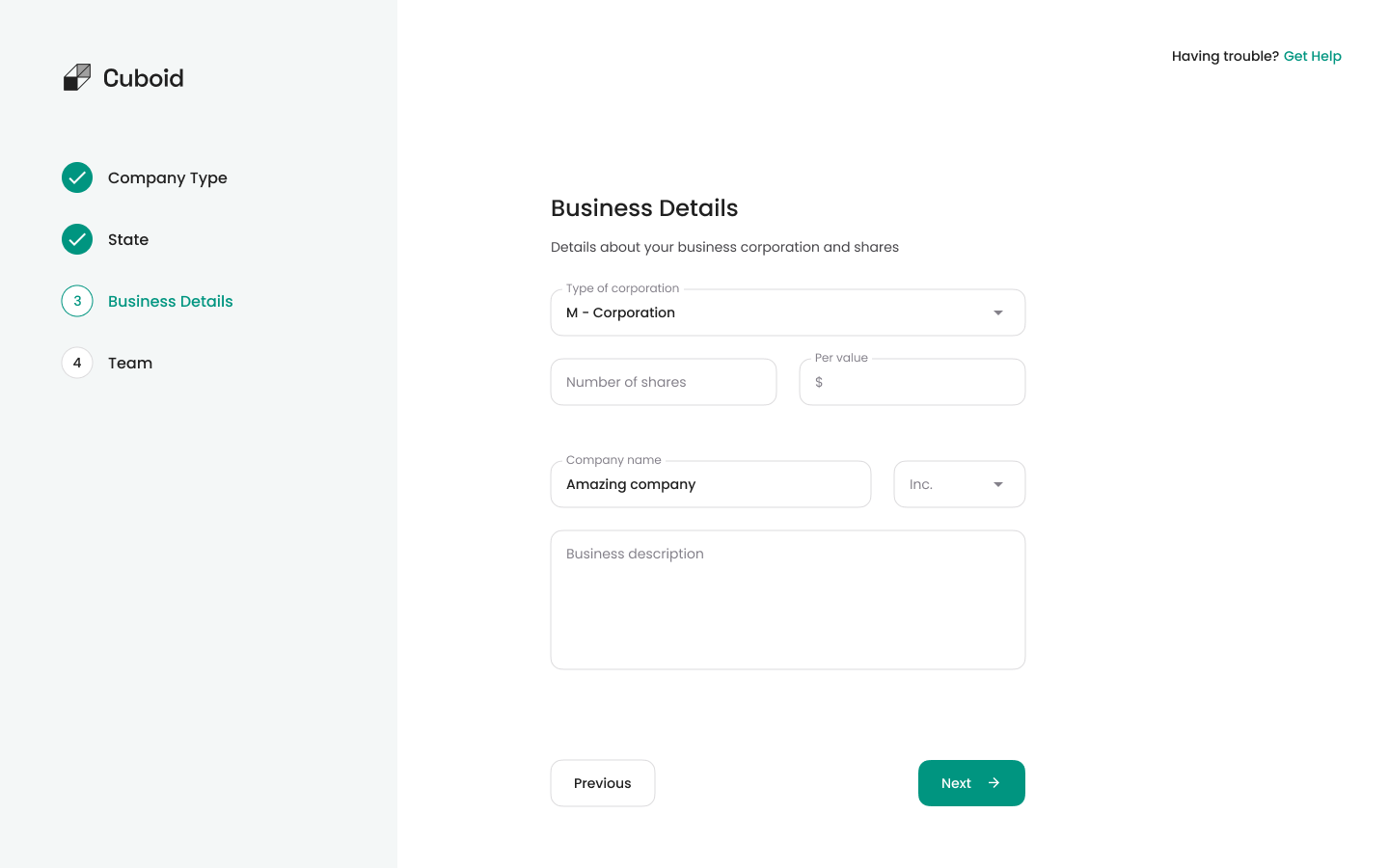1389x868 pixels.
Task: Click the Cuboid brand name text
Action: point(143,78)
